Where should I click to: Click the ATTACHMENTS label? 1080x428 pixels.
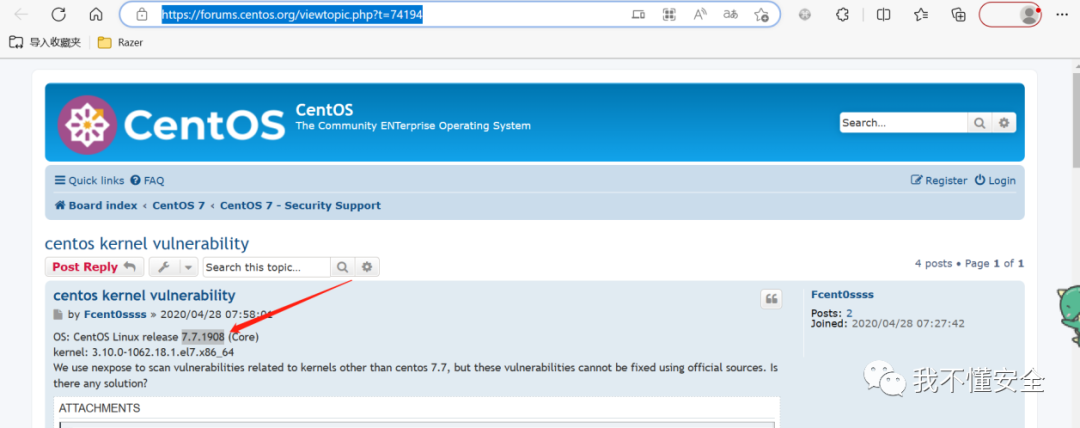99,409
